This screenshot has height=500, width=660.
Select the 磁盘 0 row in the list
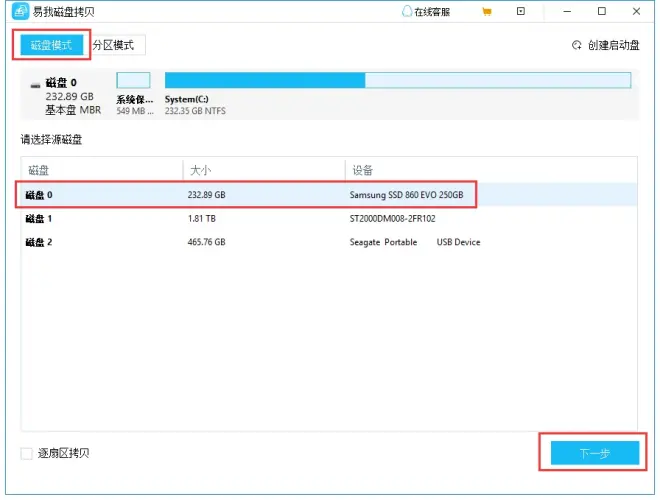329,195
